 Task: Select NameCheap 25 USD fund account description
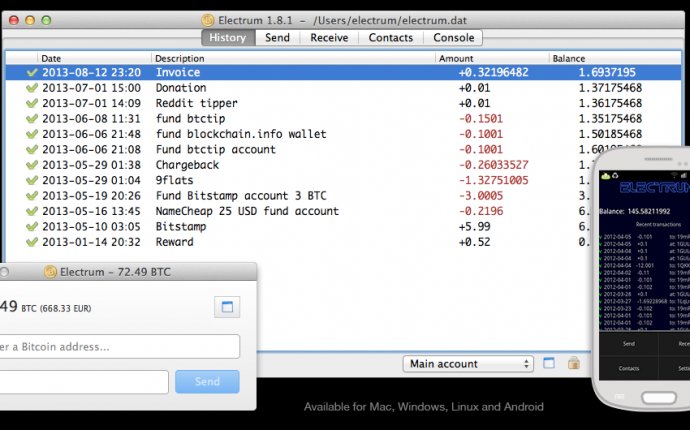[247, 211]
